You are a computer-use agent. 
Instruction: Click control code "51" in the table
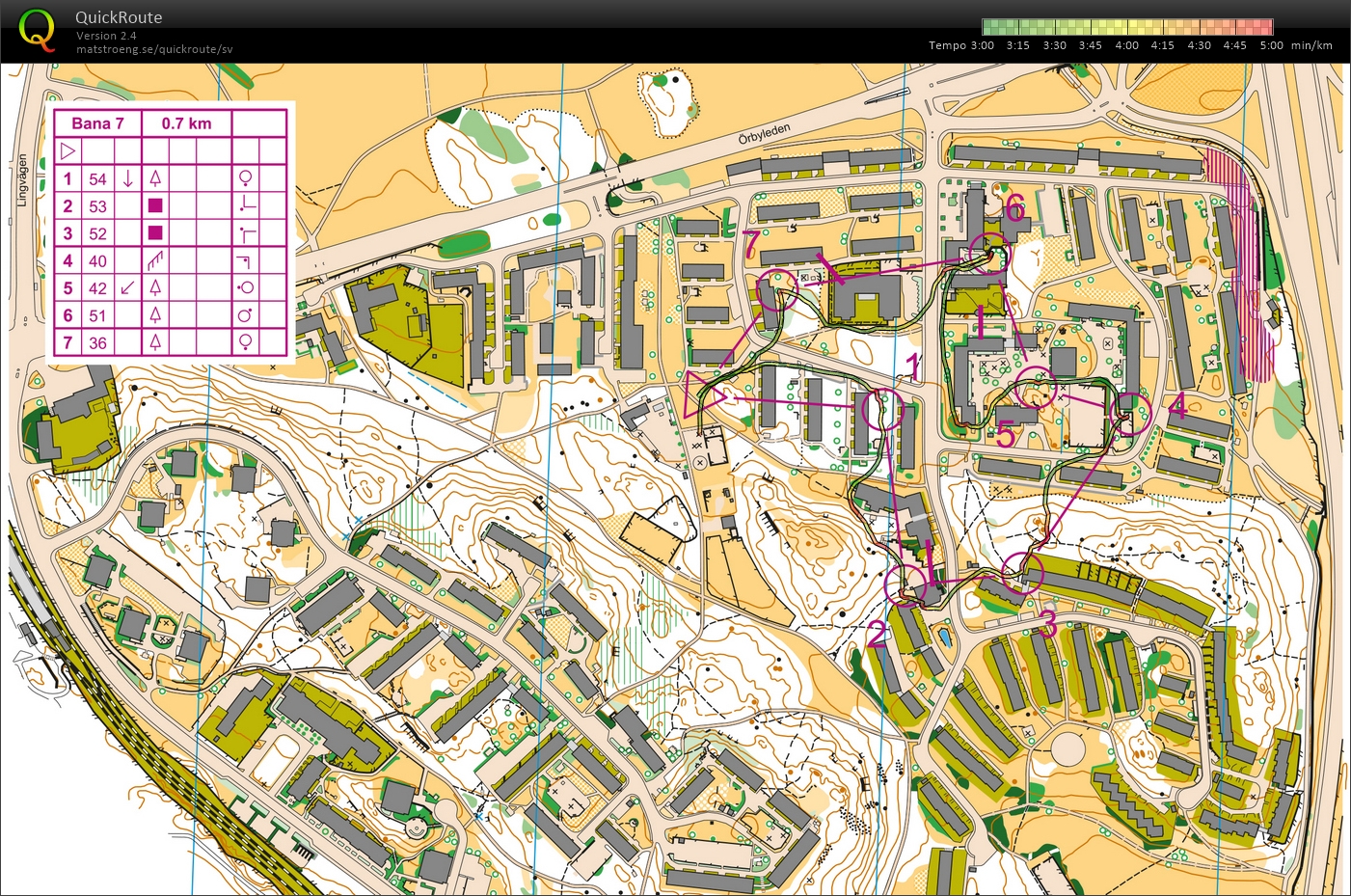[97, 315]
